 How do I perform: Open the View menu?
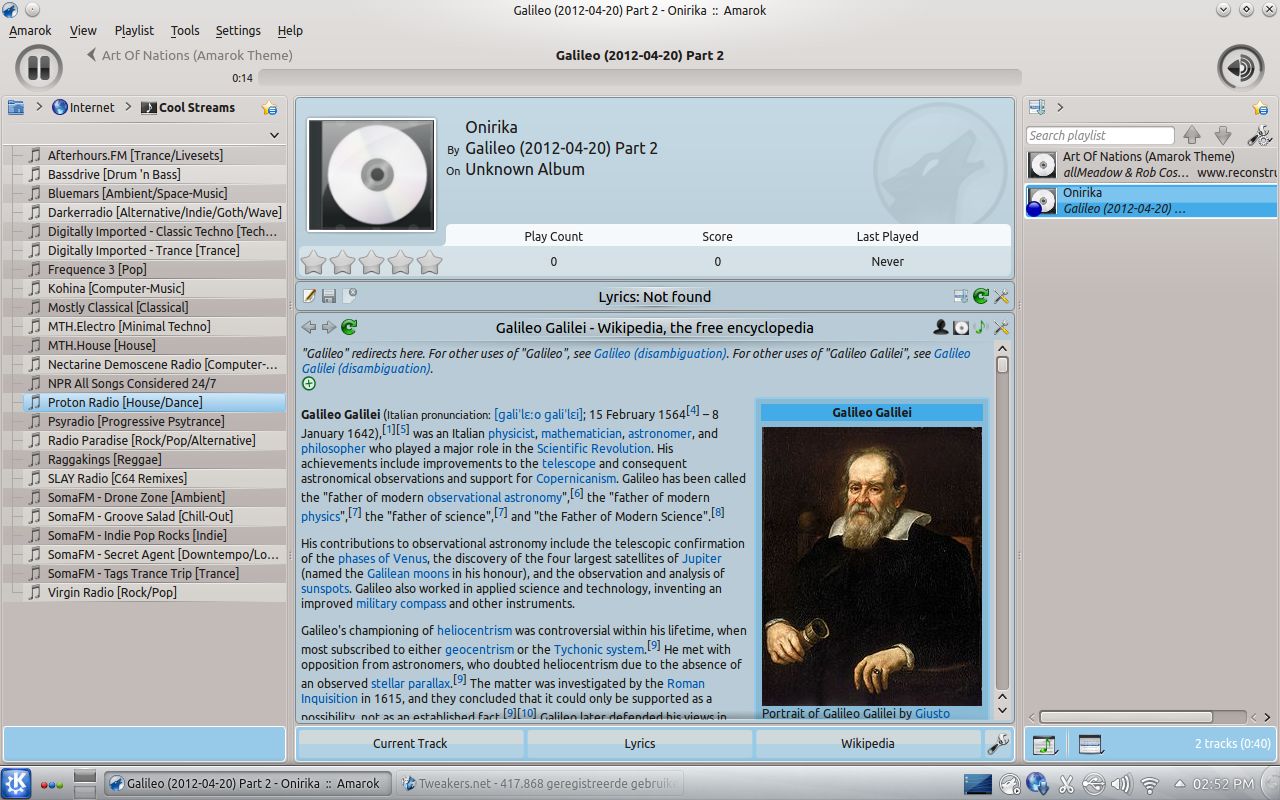click(x=83, y=30)
